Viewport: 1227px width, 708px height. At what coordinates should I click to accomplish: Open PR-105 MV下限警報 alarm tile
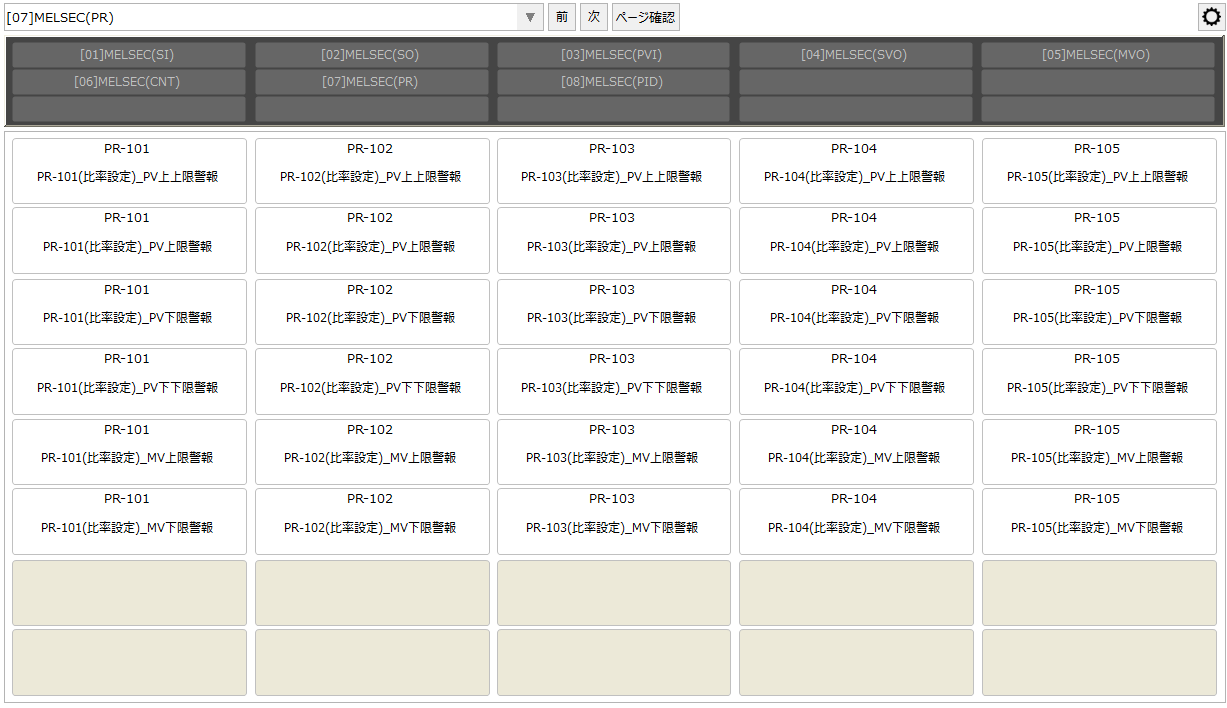1098,521
